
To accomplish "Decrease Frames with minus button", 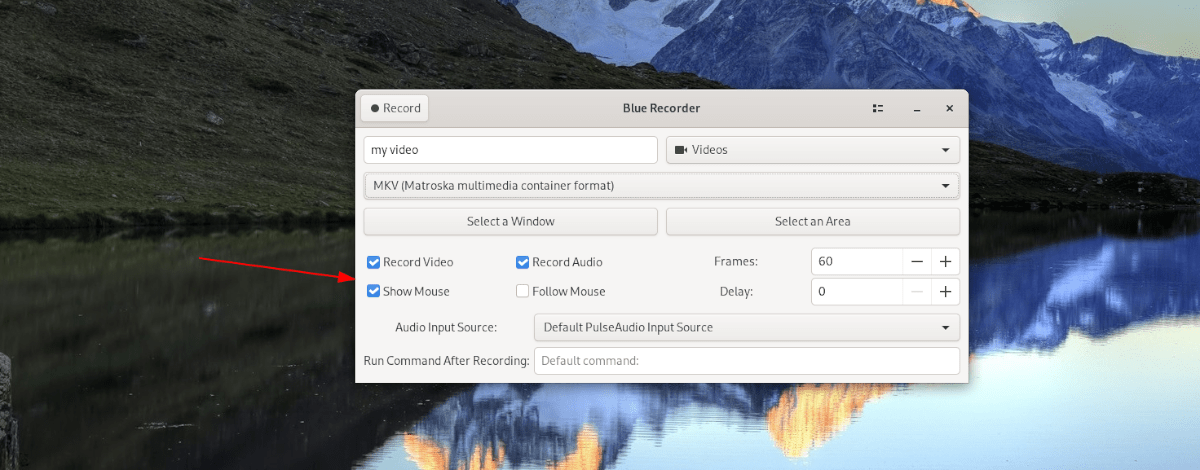I will point(916,262).
